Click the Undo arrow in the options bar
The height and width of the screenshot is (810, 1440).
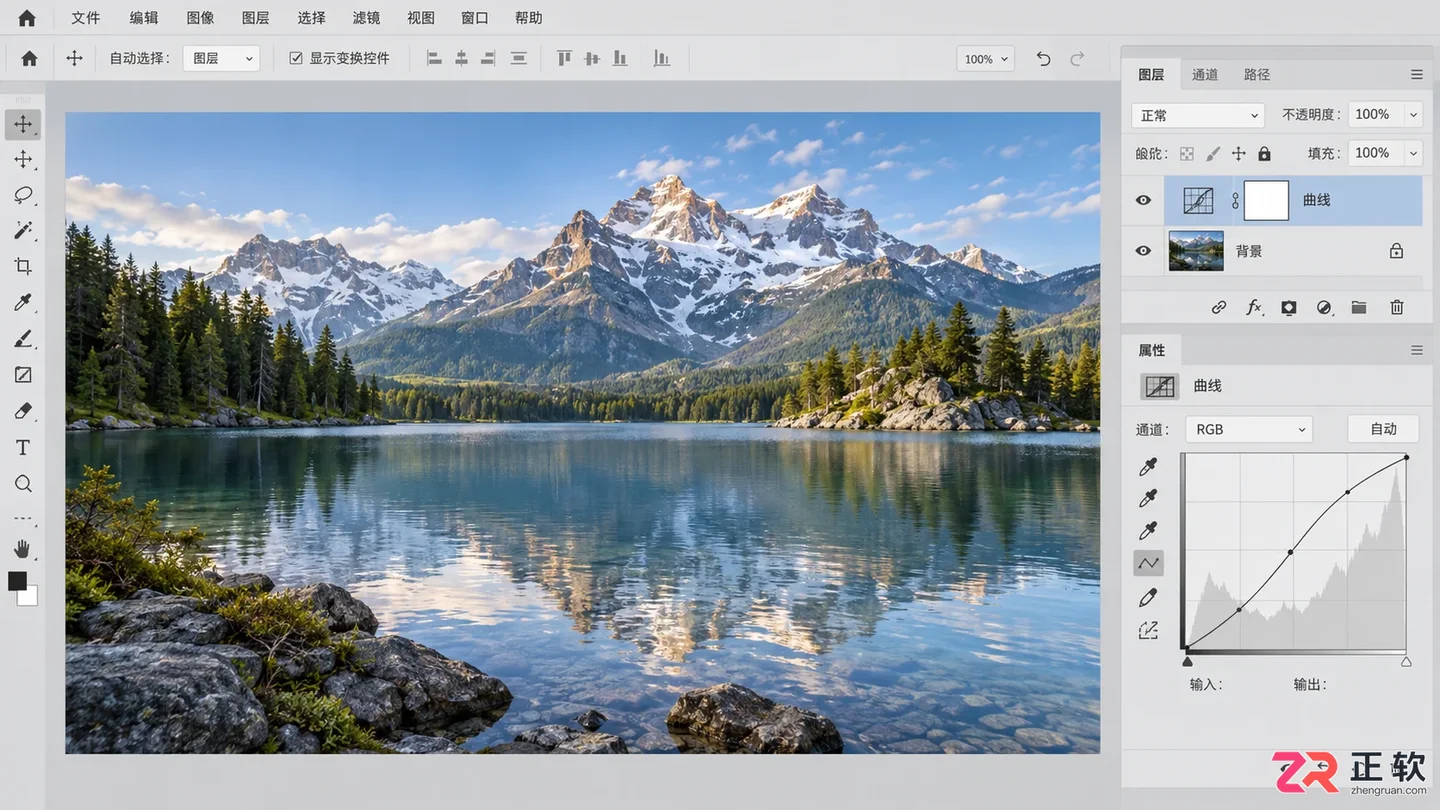(1043, 59)
